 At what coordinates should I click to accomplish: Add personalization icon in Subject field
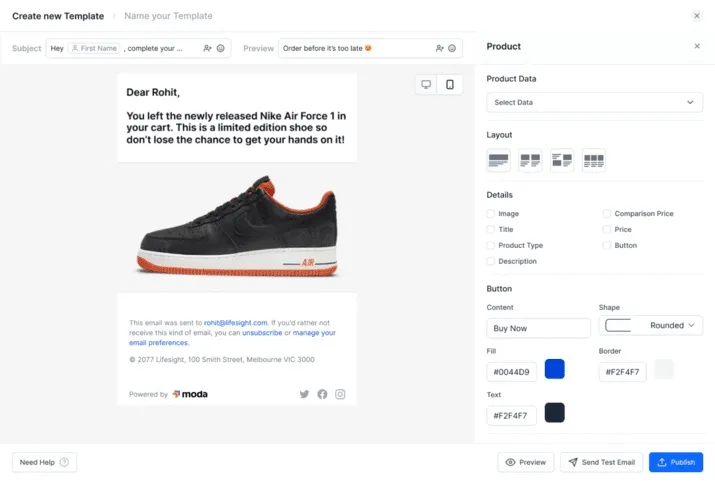pos(207,48)
